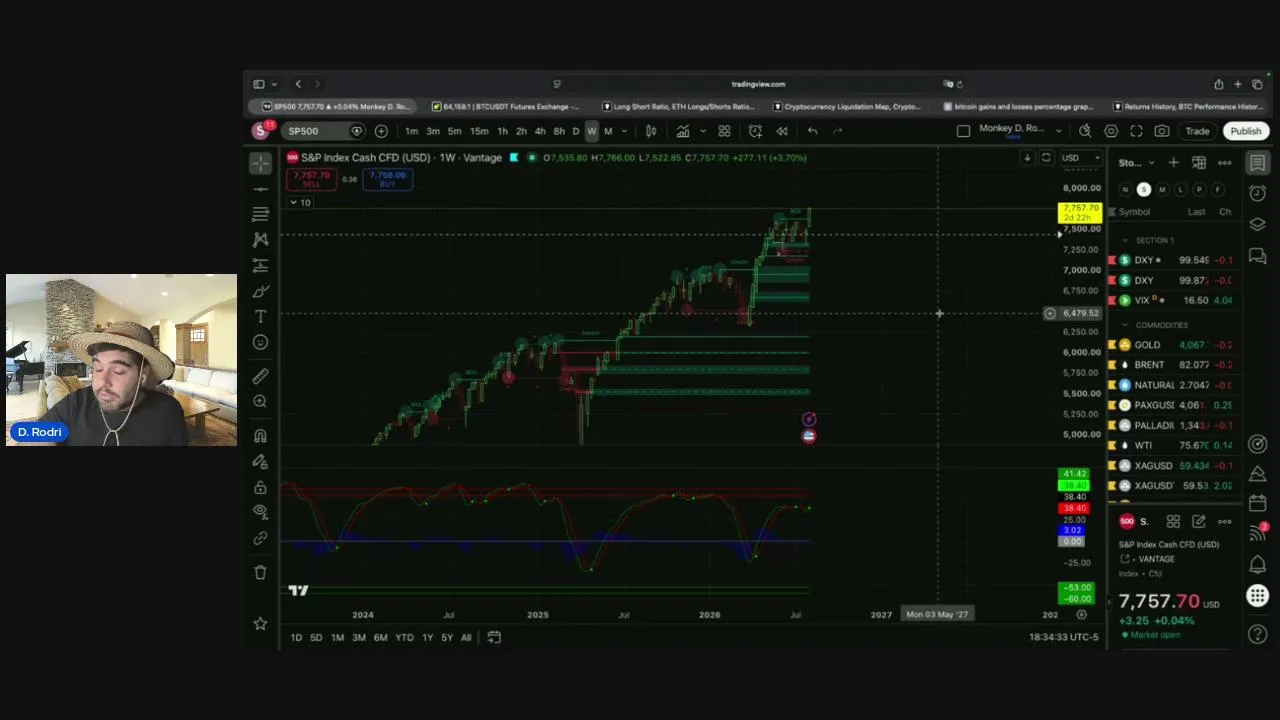Set range to YTD
Image resolution: width=1280 pixels, height=720 pixels.
point(404,637)
